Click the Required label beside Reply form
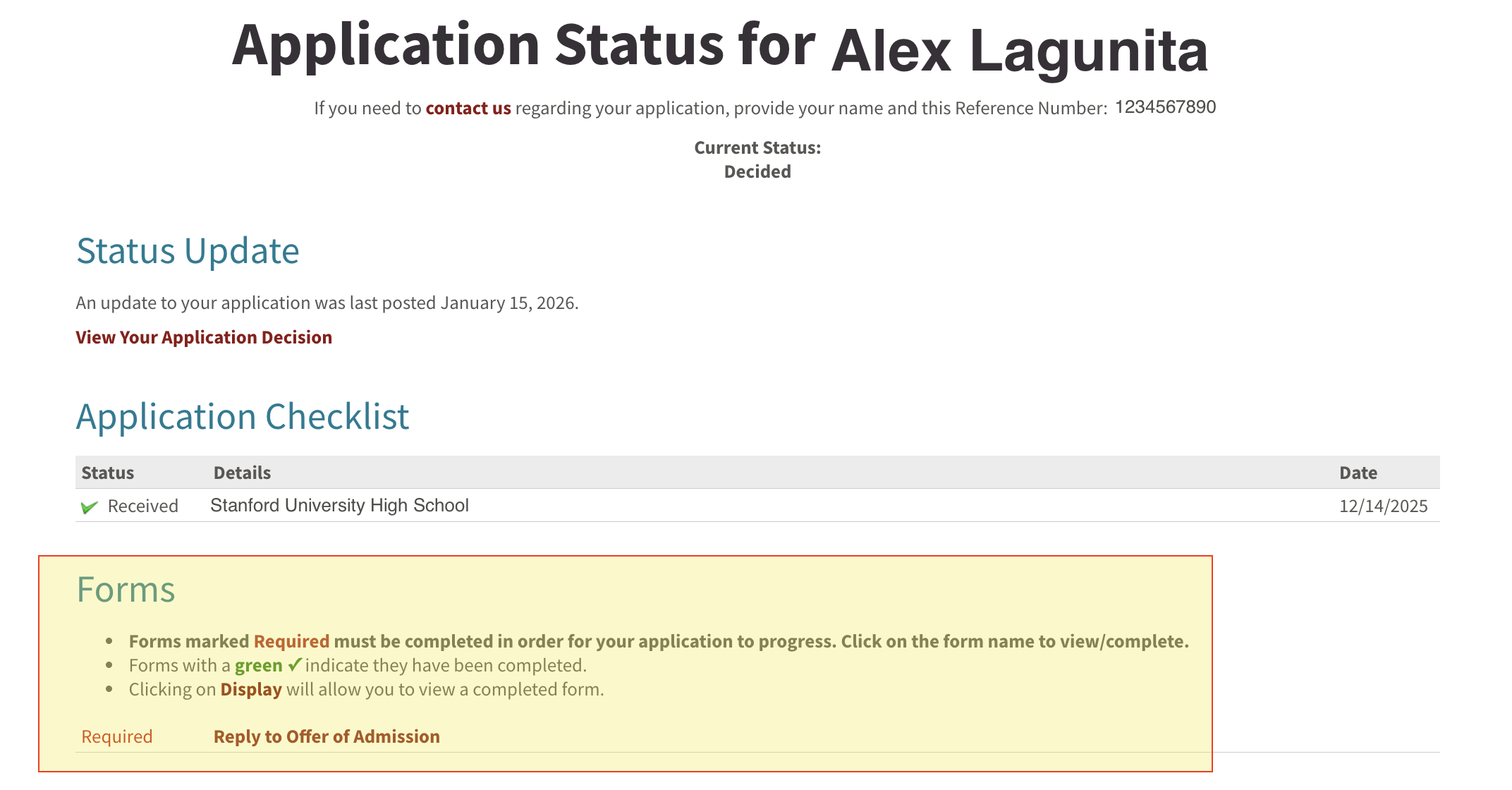1512x790 pixels. pos(117,736)
